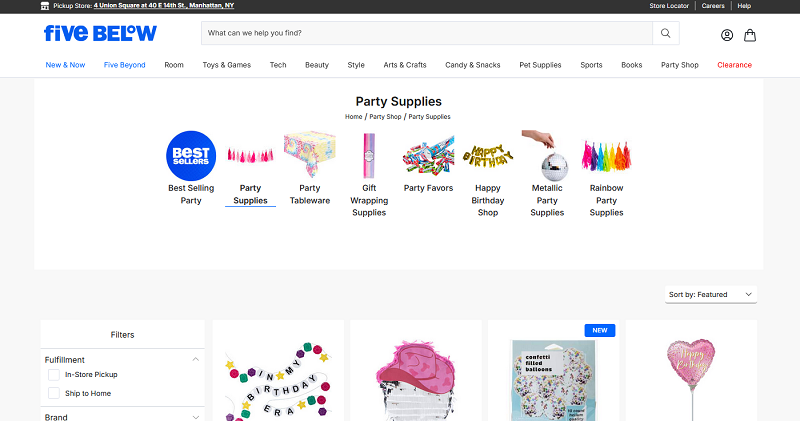Image resolution: width=800 pixels, height=421 pixels.
Task: Click the Party Supplies breadcrumb link
Action: [430, 117]
